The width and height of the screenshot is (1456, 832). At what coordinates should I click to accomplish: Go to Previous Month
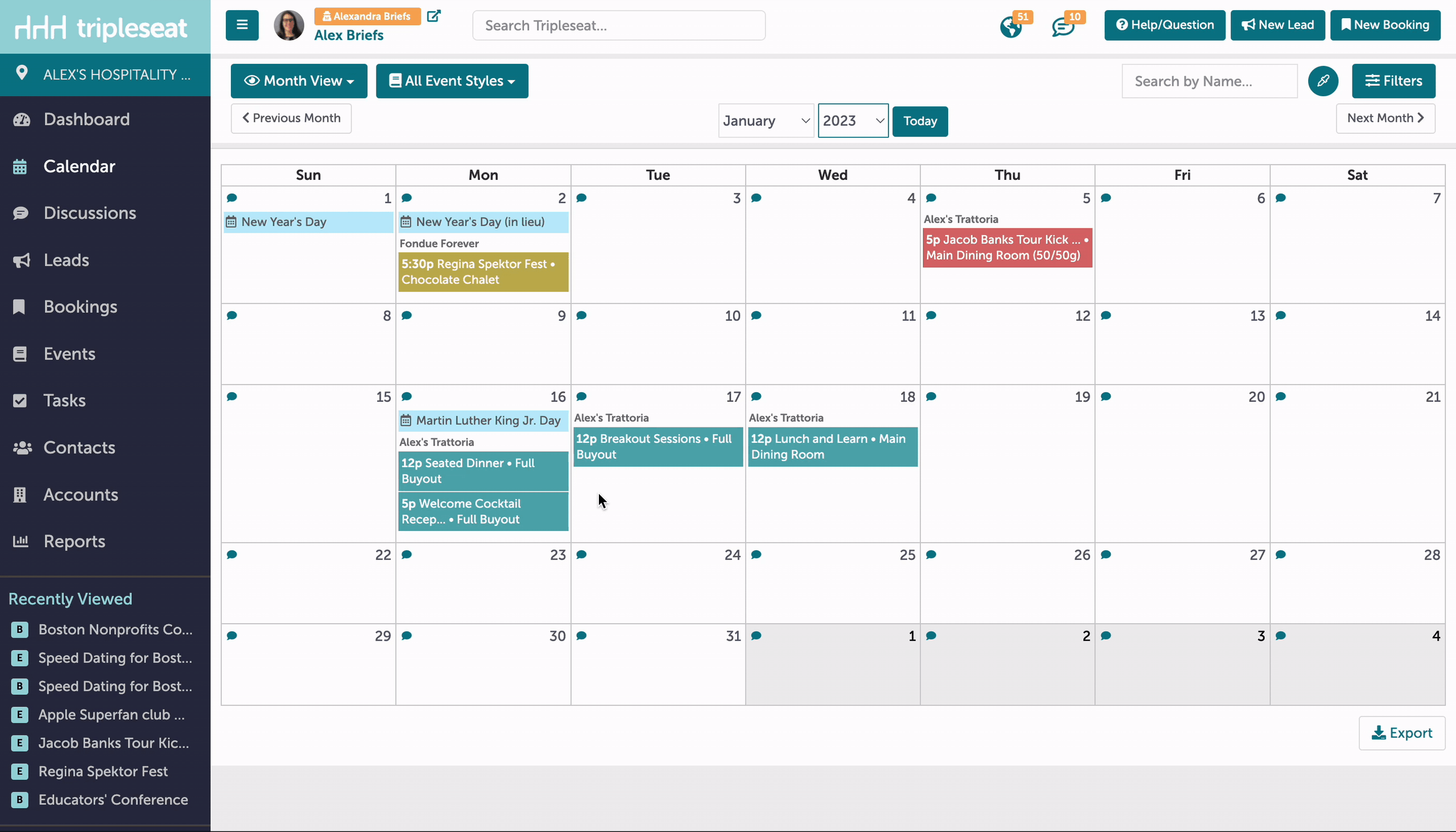tap(291, 118)
